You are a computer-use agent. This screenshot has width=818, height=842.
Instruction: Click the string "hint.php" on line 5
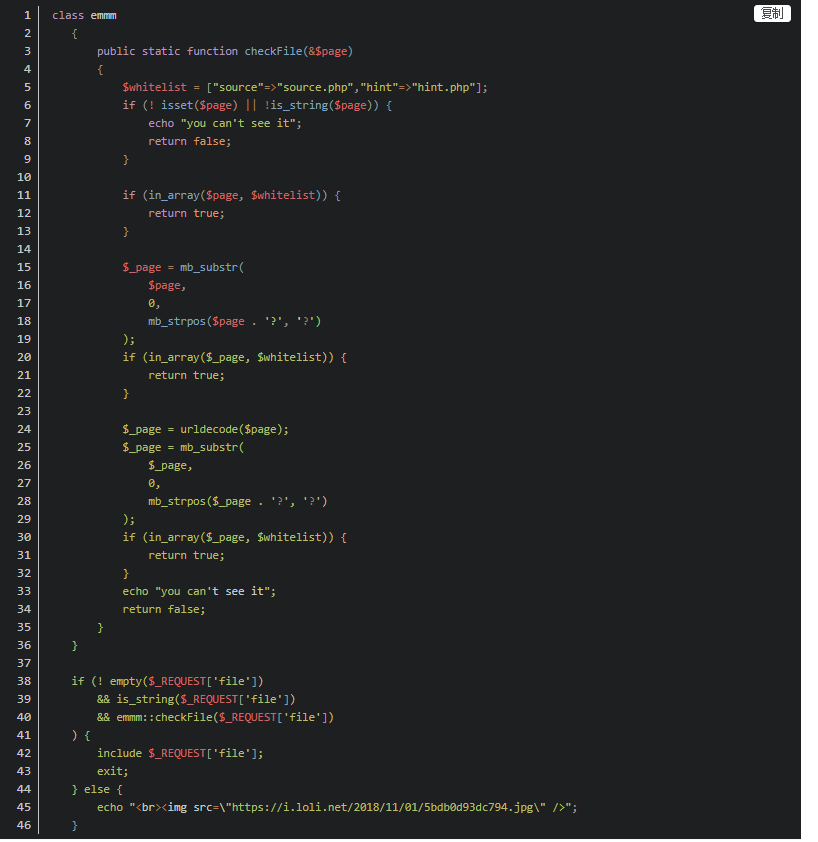click(444, 88)
